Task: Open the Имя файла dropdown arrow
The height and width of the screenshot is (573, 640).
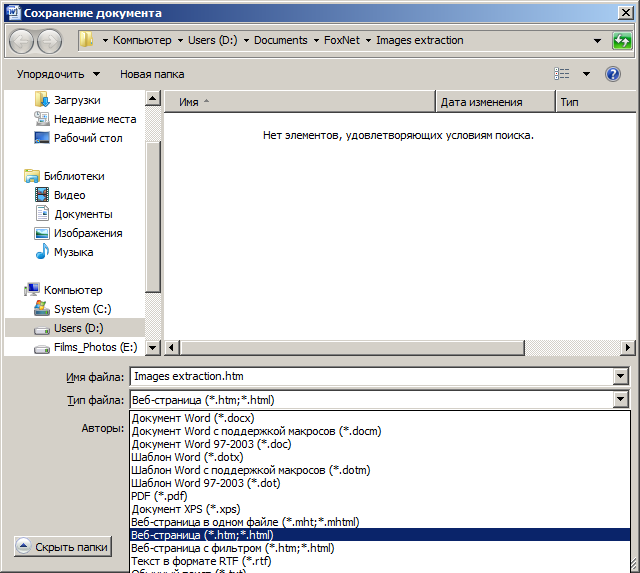Action: (x=620, y=376)
